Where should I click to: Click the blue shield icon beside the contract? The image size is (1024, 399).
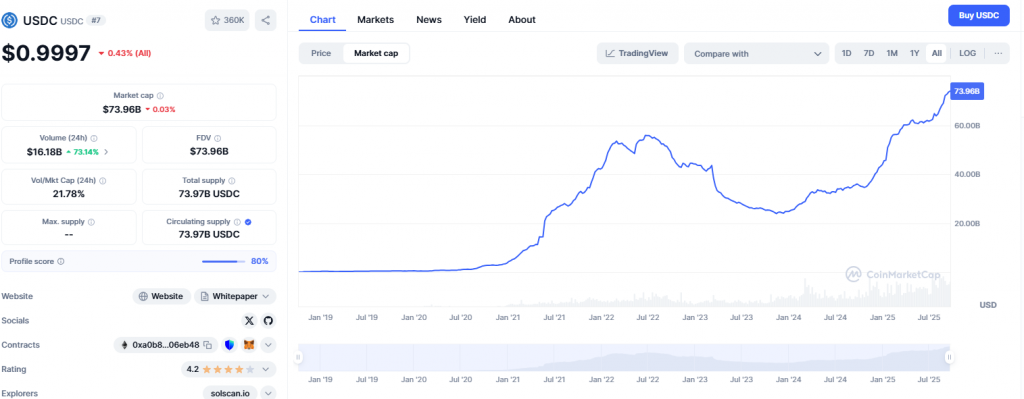coord(229,345)
